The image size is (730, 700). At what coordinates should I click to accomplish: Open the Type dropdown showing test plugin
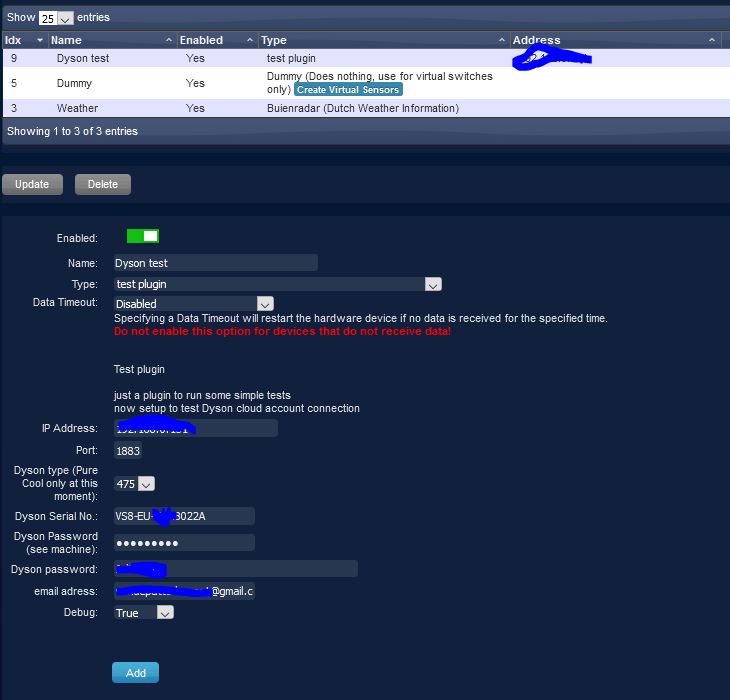pyautogui.click(x=277, y=284)
